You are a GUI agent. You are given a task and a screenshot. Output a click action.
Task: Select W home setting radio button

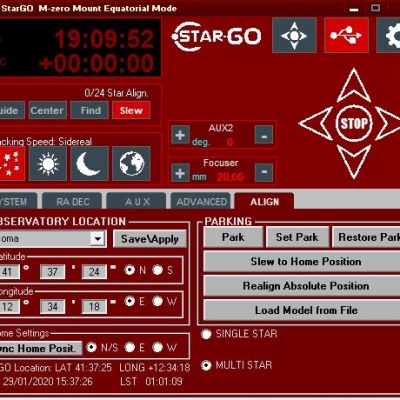pos(157,347)
